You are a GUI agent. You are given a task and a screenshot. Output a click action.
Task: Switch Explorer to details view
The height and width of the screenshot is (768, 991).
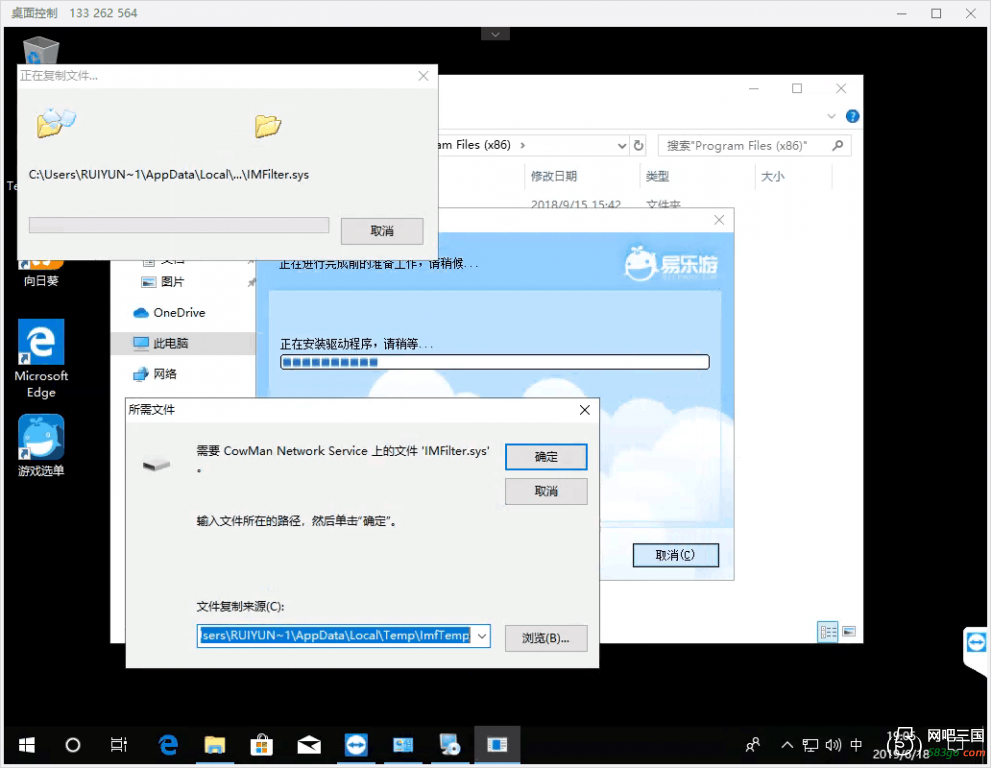827,631
